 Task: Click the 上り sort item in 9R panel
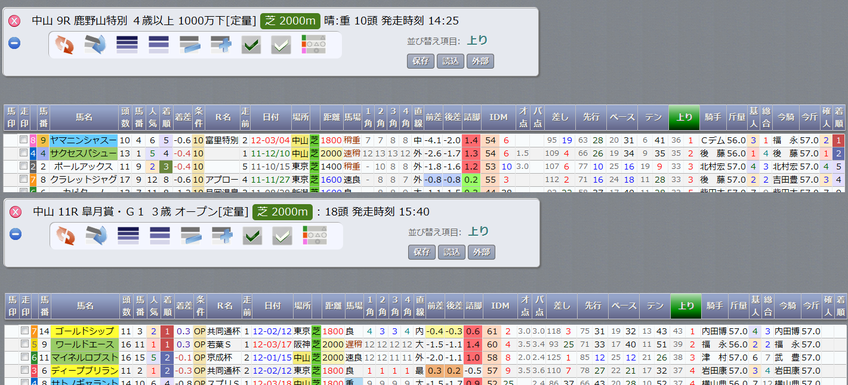pos(476,41)
